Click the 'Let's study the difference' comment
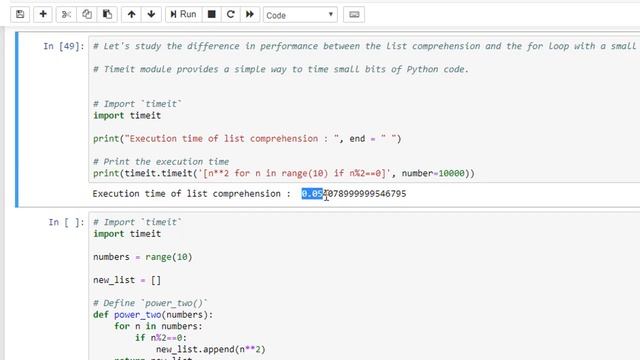The image size is (640, 360). [364, 46]
